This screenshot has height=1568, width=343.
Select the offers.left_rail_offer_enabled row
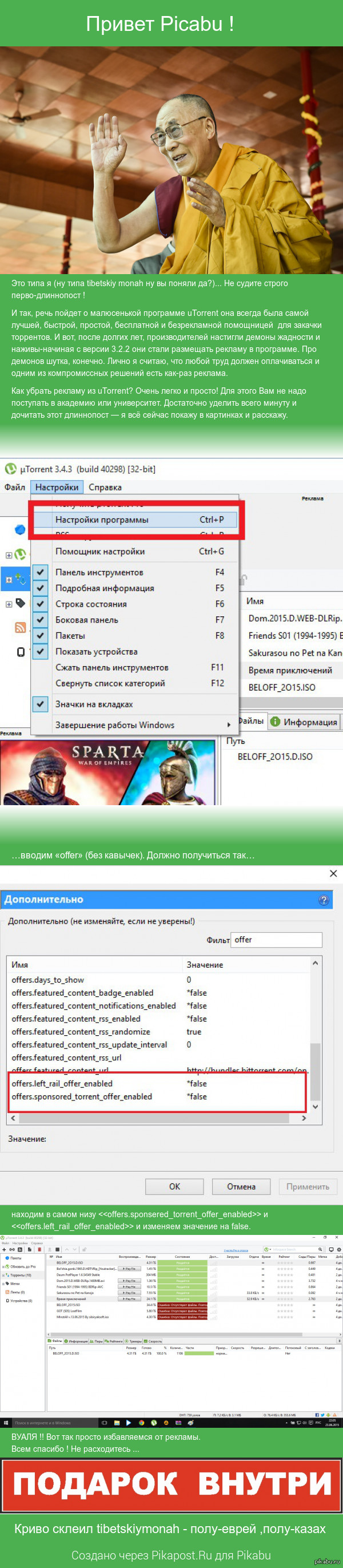point(158,1083)
